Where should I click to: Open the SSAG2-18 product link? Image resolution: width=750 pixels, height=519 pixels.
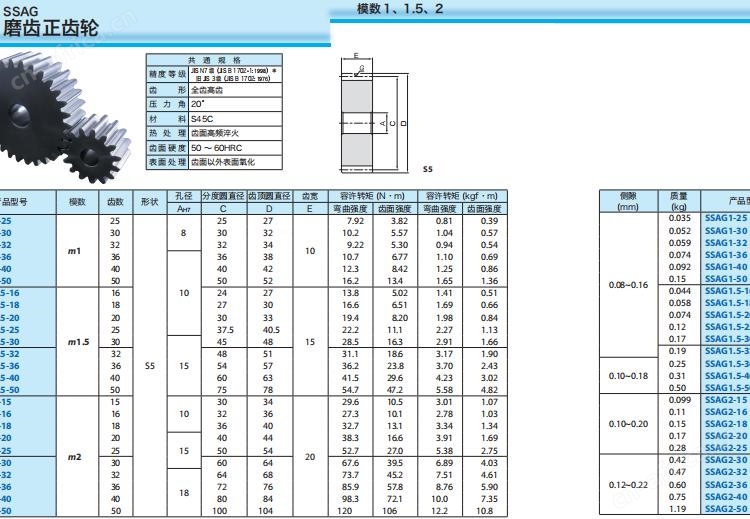pyautogui.click(x=725, y=423)
